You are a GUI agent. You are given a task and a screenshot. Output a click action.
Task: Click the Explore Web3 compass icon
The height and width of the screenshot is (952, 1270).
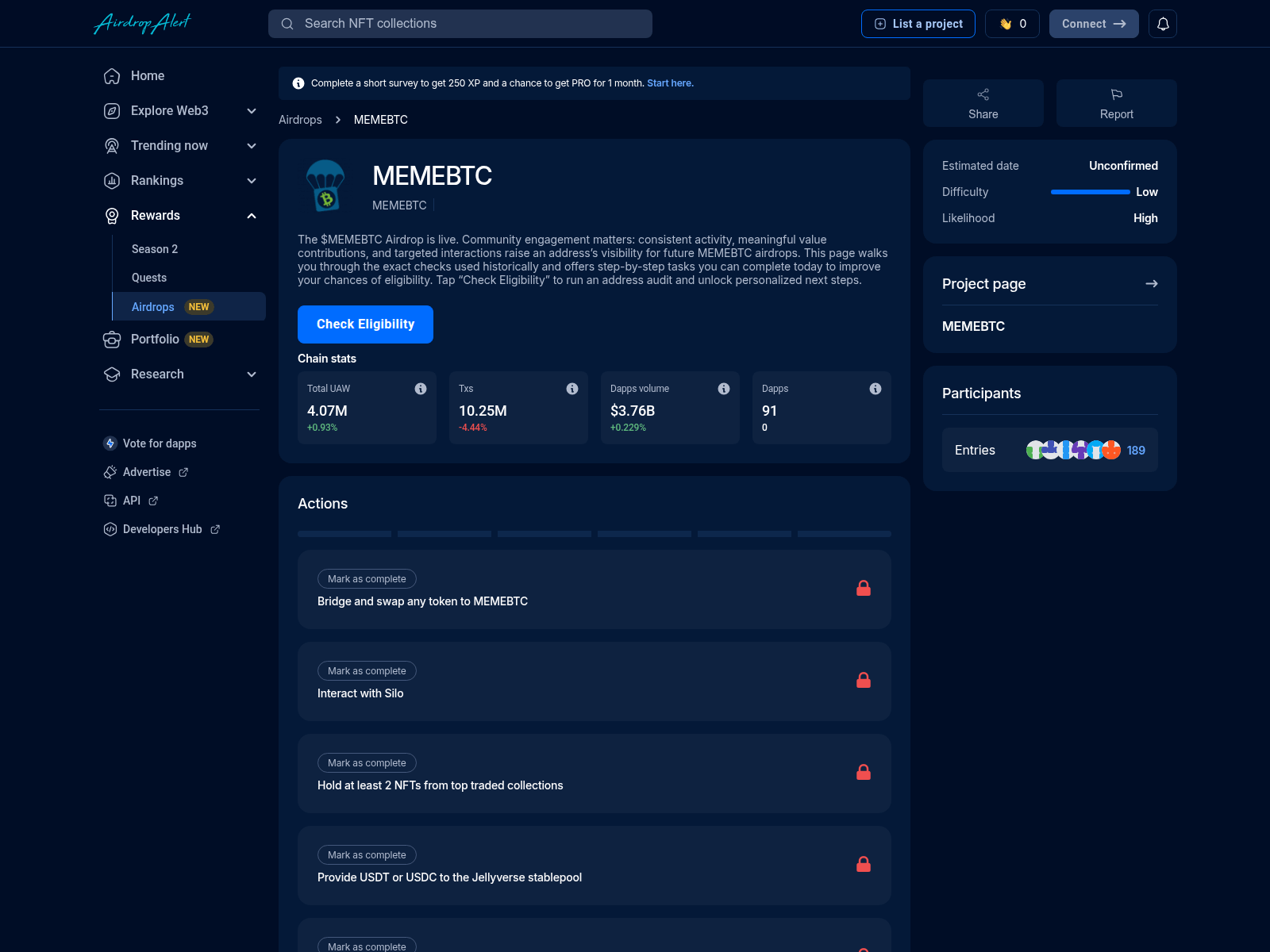tap(112, 111)
